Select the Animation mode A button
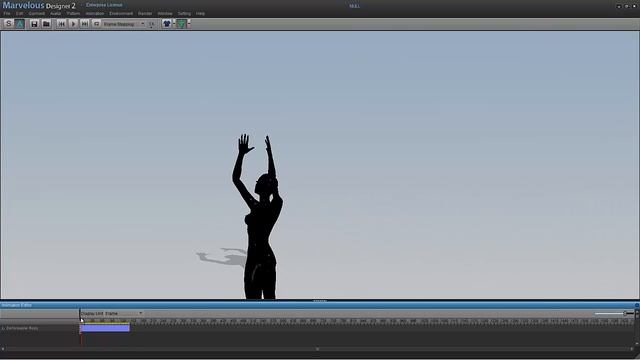640x360 pixels. click(20, 24)
